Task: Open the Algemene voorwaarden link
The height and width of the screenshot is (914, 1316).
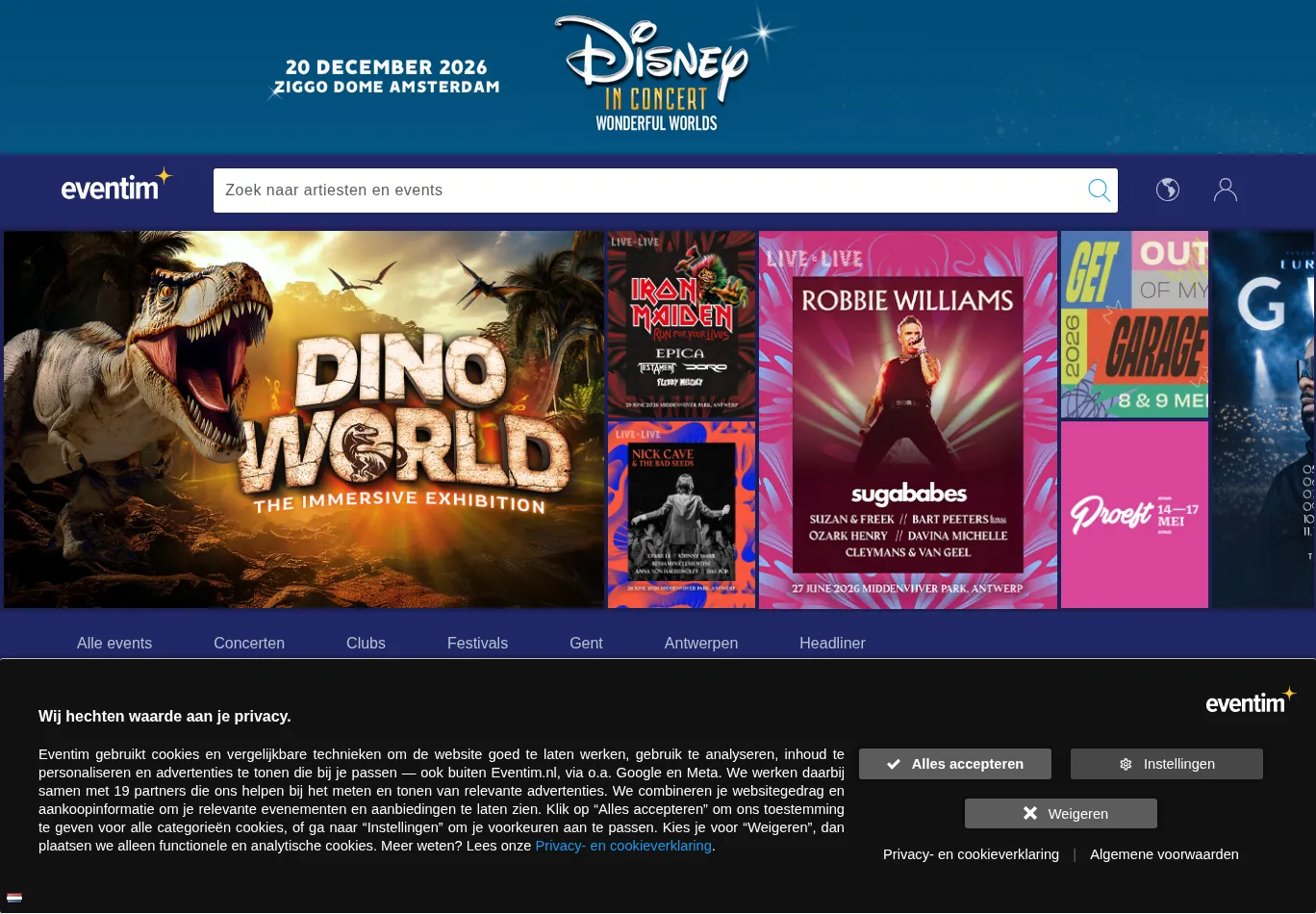Action: 1164,854
